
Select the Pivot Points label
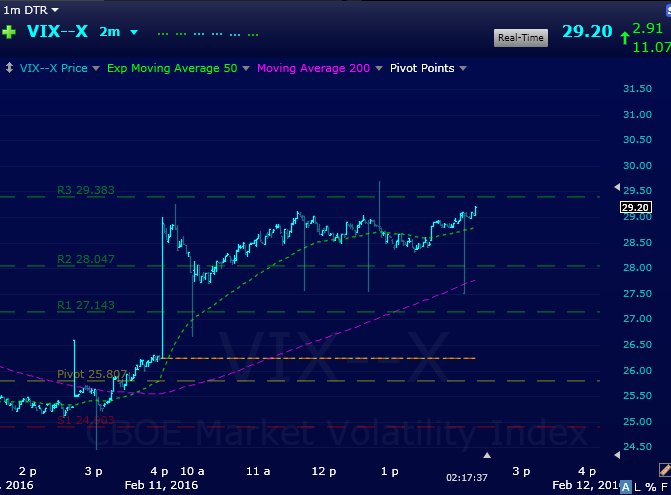[422, 68]
